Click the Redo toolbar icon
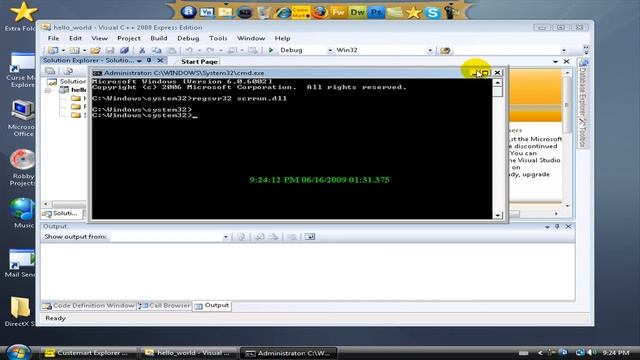 pyautogui.click(x=210, y=50)
